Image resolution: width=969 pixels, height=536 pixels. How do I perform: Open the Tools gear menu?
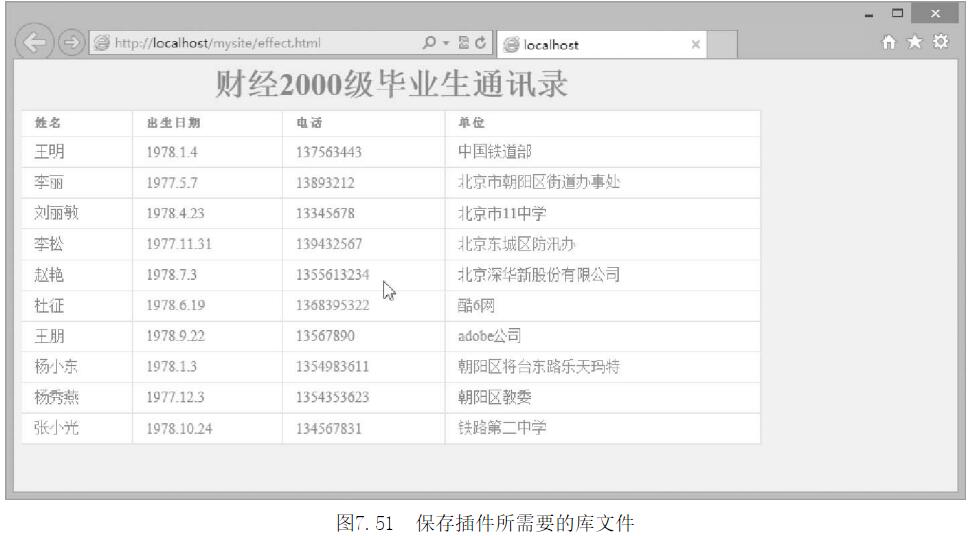click(x=939, y=44)
